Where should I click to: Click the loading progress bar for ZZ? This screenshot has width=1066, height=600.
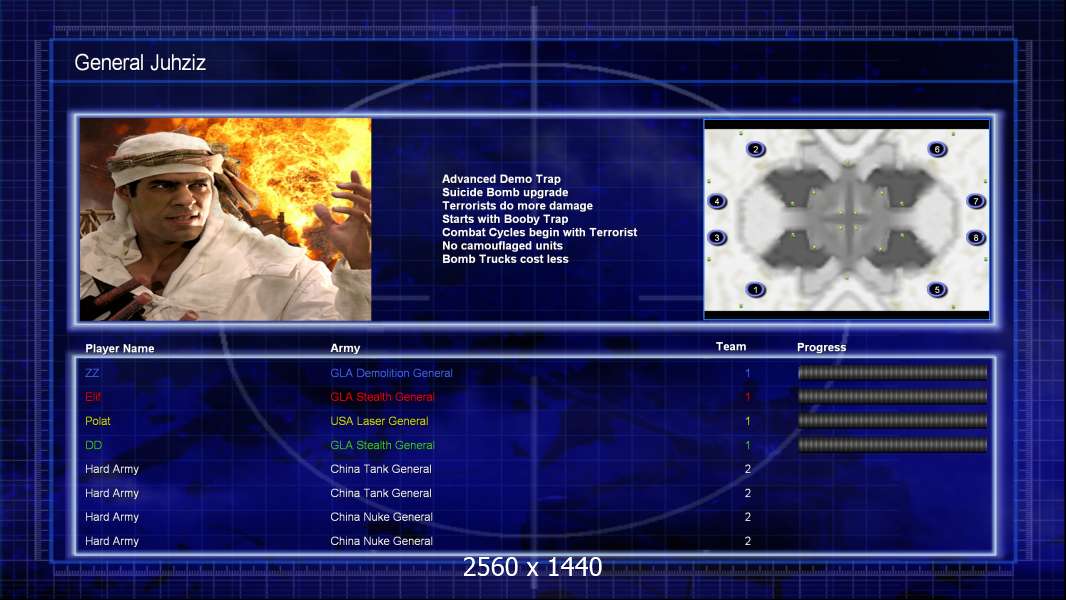pyautogui.click(x=892, y=373)
